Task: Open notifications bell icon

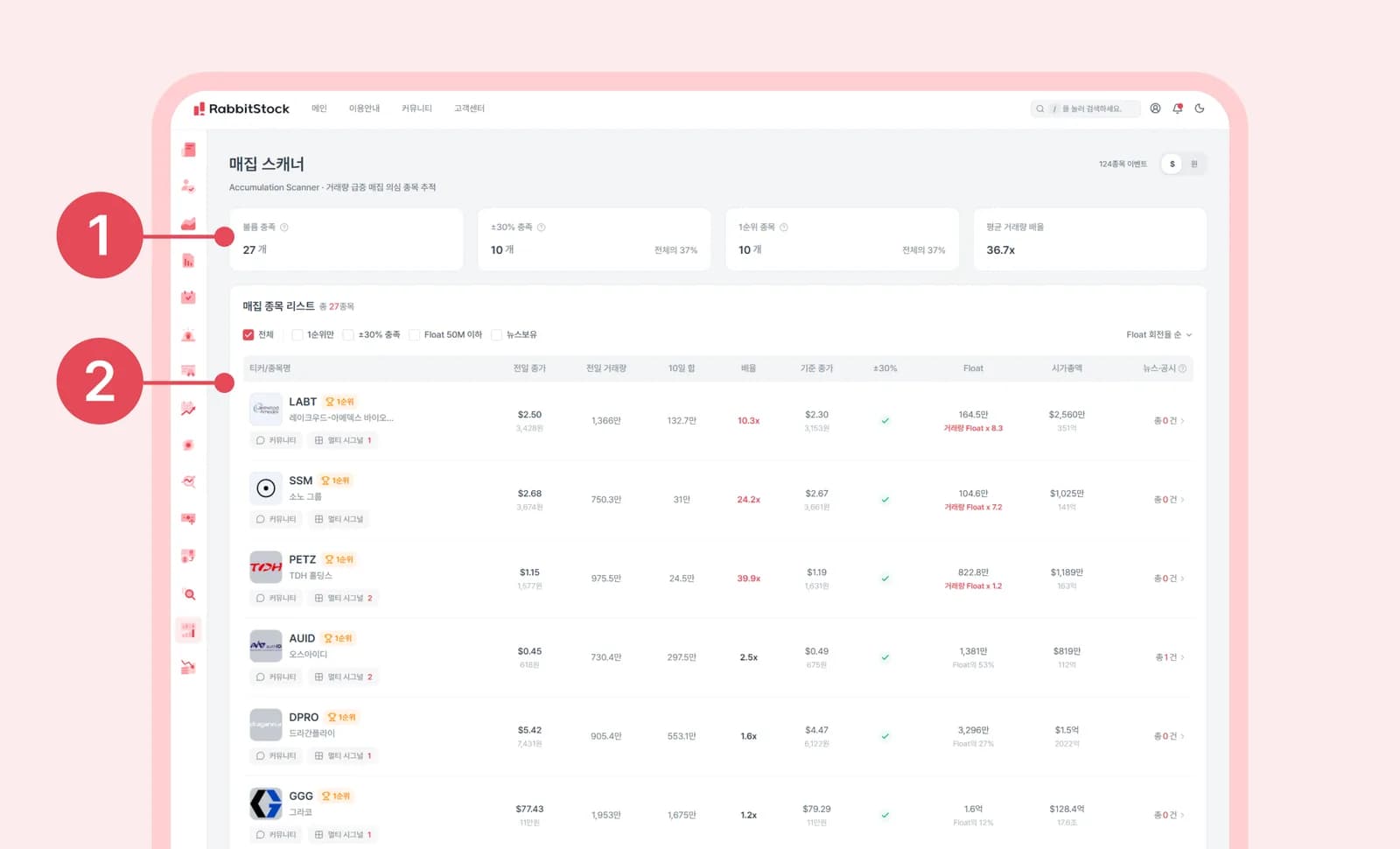Action: coord(1178,109)
